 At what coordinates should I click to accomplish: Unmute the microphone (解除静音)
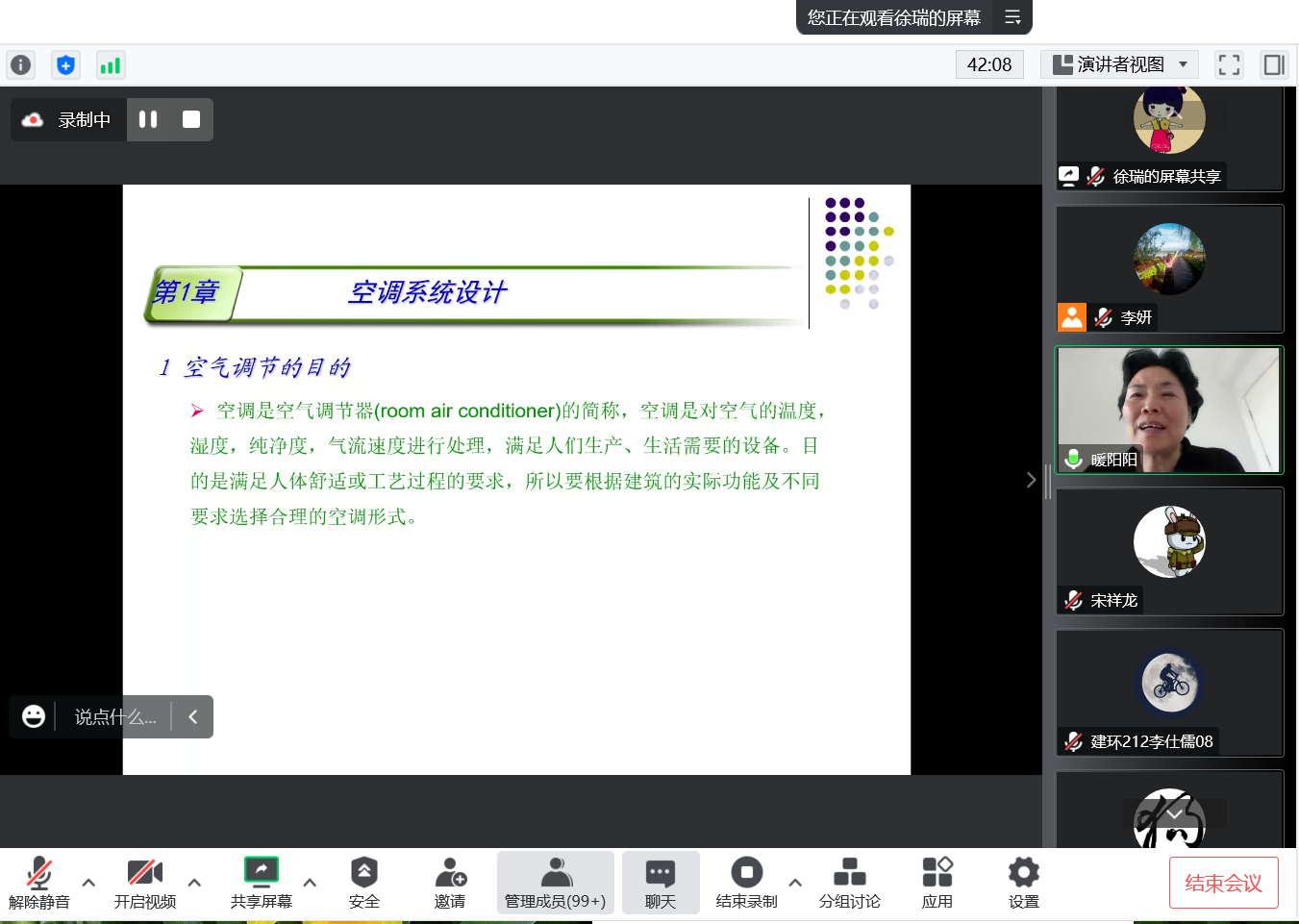tap(38, 883)
